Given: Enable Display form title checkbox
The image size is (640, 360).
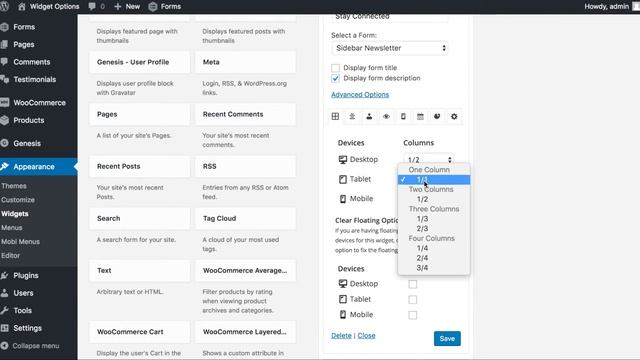Looking at the screenshot, I should coord(335,68).
